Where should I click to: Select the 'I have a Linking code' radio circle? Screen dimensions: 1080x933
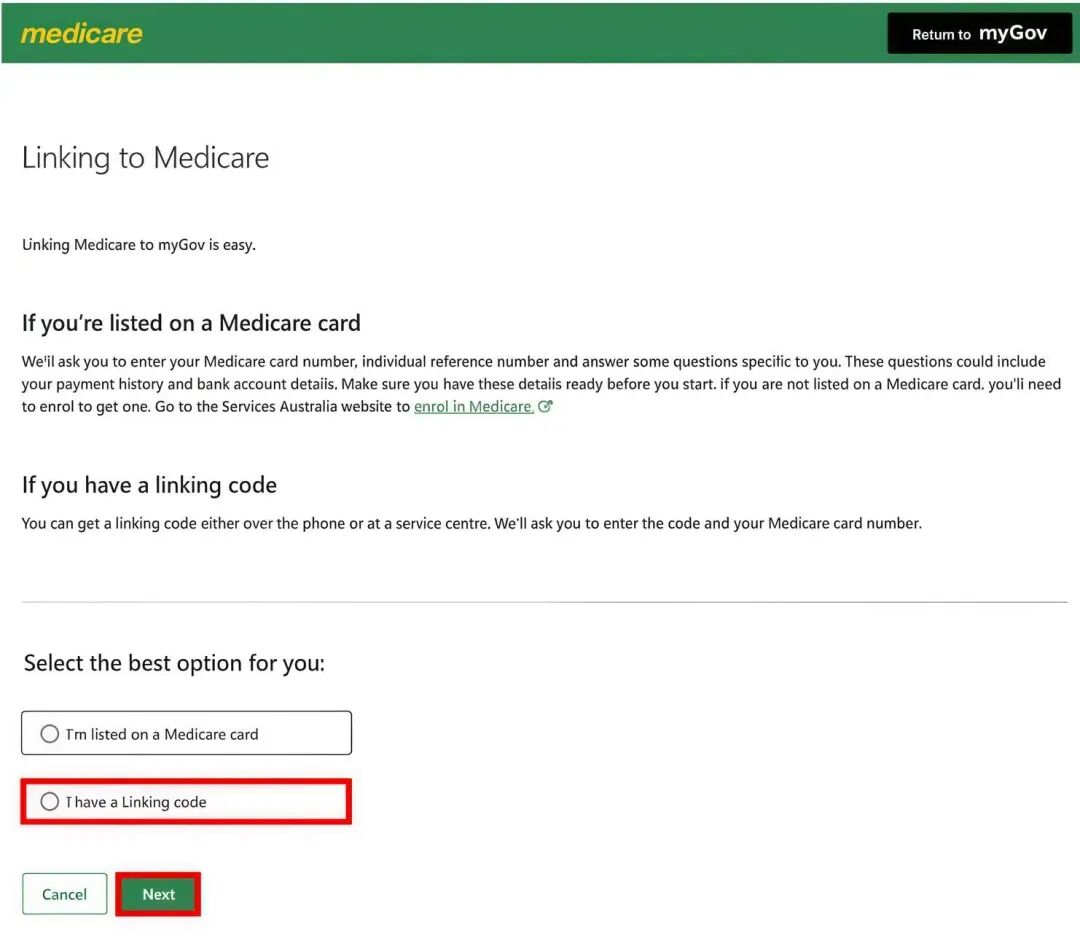[x=50, y=802]
